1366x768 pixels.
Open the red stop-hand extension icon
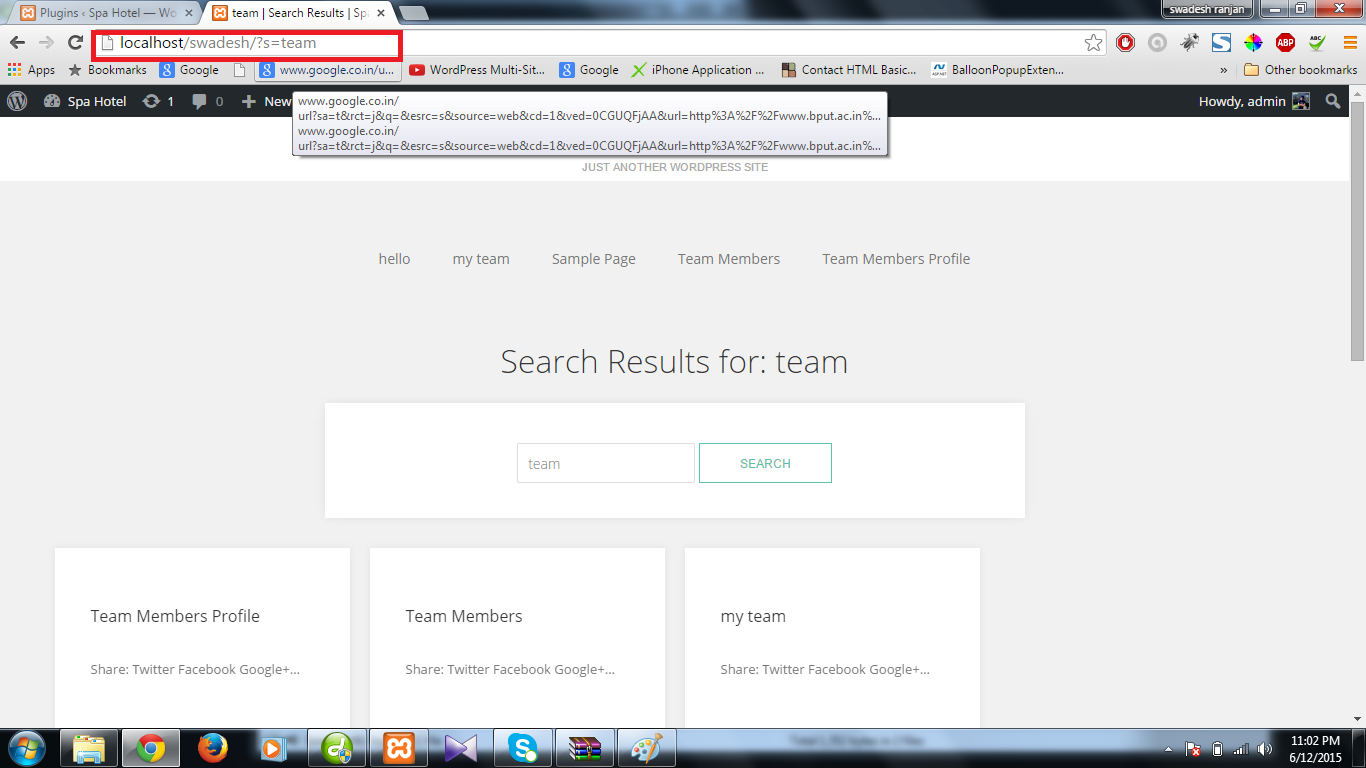coord(1125,42)
